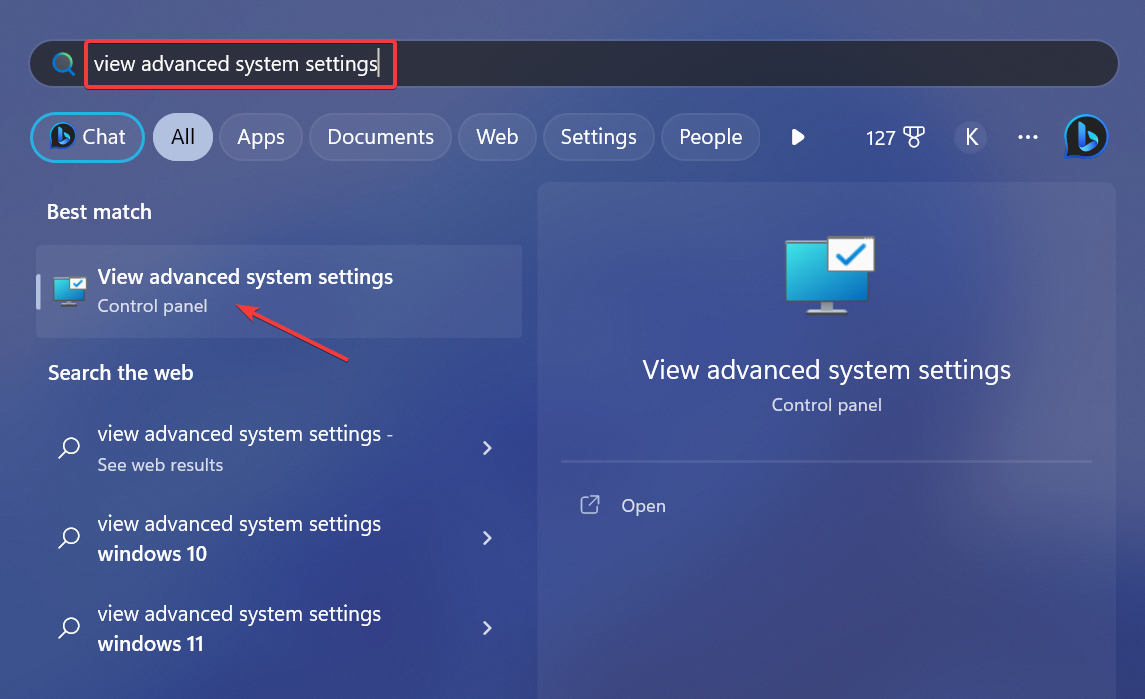
Task: Click the large monitor checkmark preview icon
Action: (829, 275)
